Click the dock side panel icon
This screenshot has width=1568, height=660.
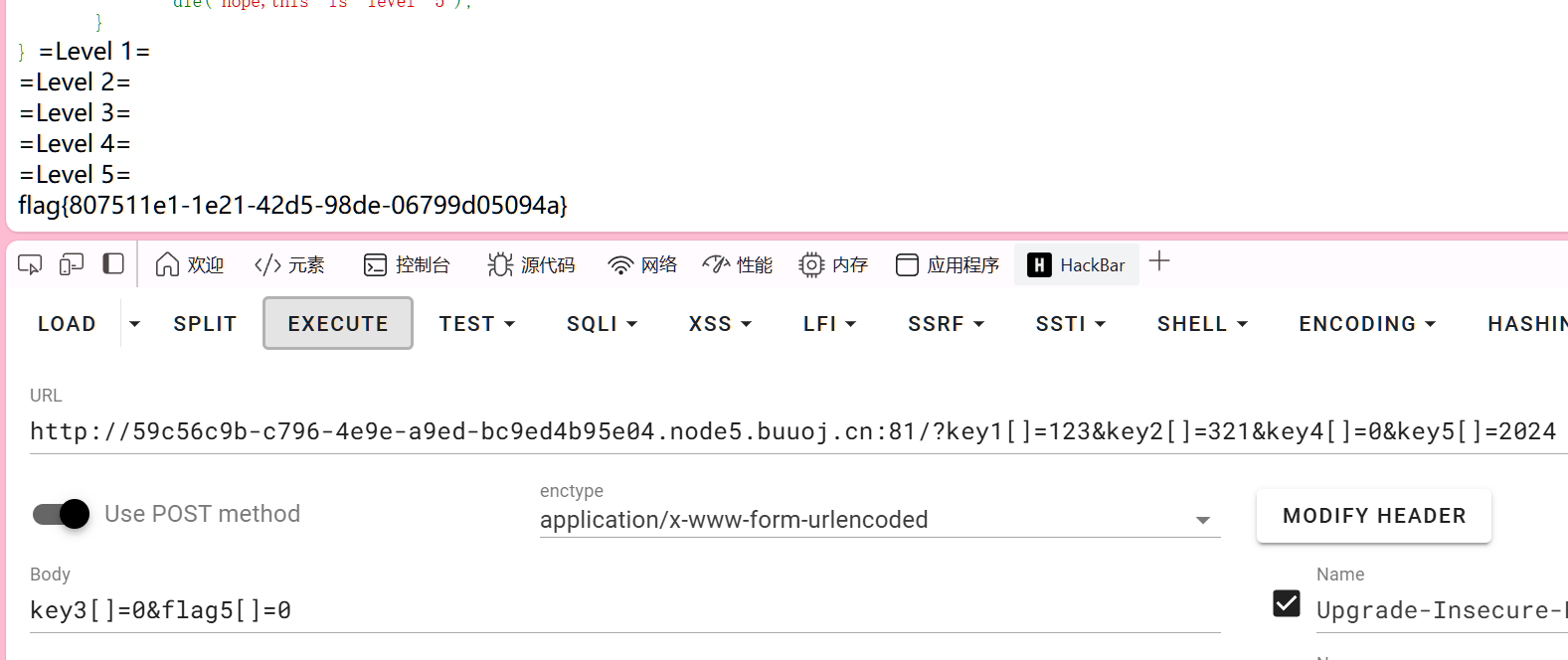(x=113, y=264)
